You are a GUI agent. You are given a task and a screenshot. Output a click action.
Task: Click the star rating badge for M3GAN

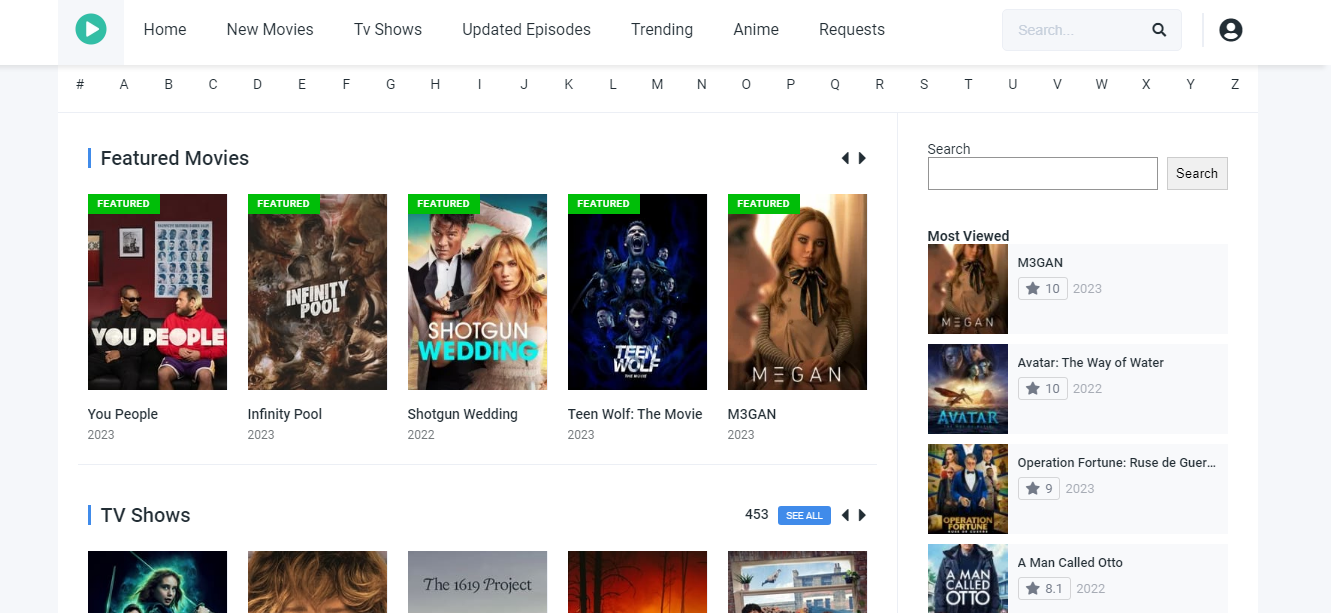(1042, 289)
